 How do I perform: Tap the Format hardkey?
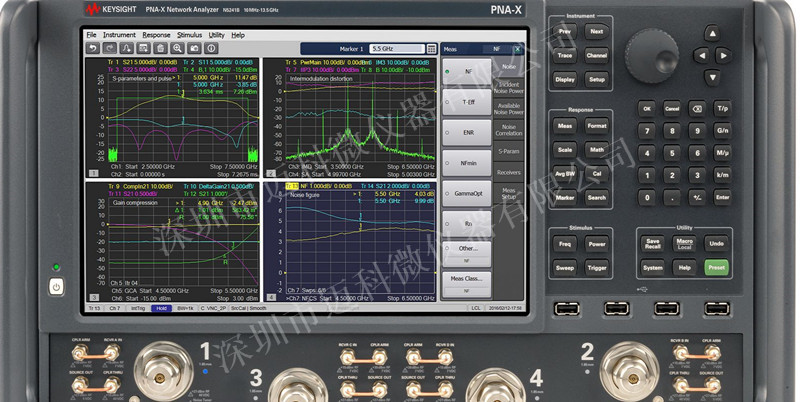tap(596, 126)
